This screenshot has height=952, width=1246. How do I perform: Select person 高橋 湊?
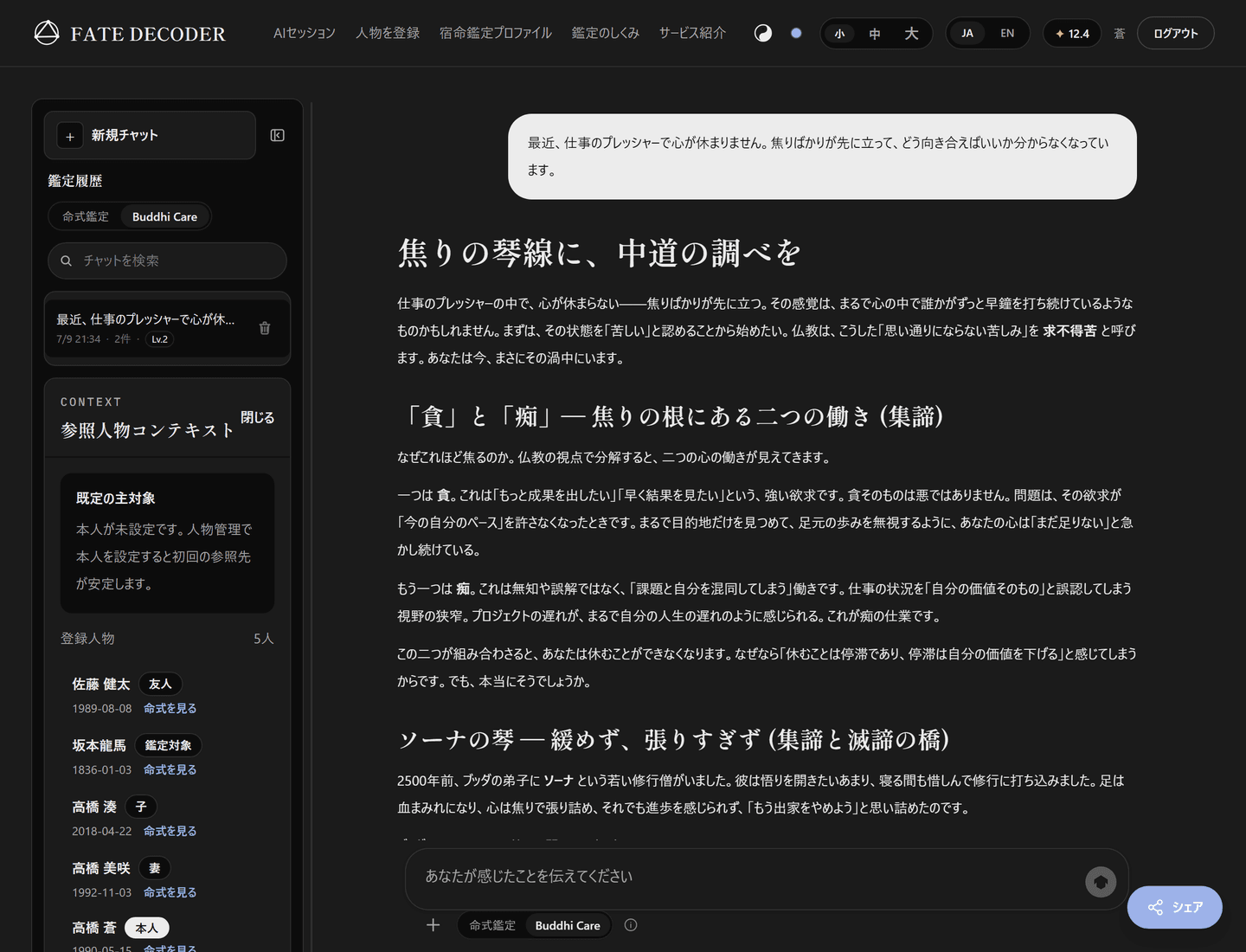click(94, 807)
